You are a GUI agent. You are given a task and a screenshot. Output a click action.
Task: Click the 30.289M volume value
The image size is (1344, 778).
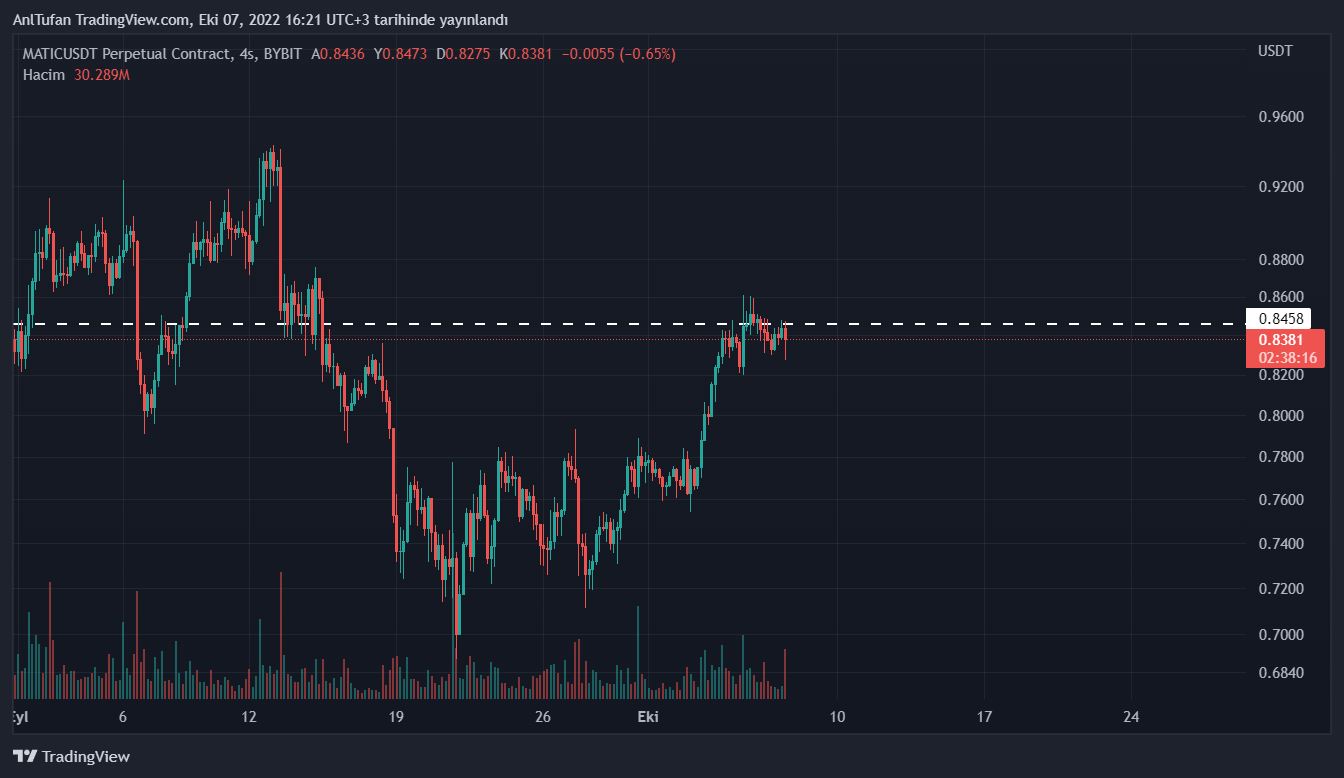[x=102, y=75]
